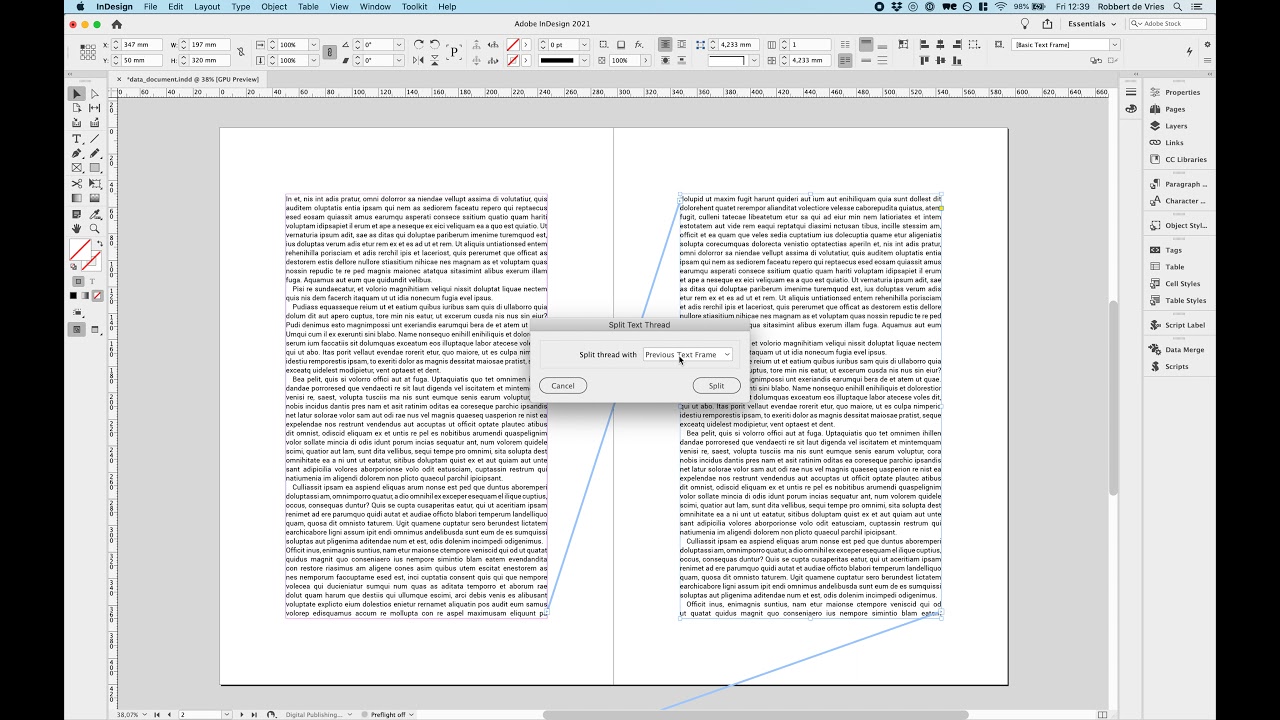
Task: Open the Data Merge panel
Action: pos(1176,350)
